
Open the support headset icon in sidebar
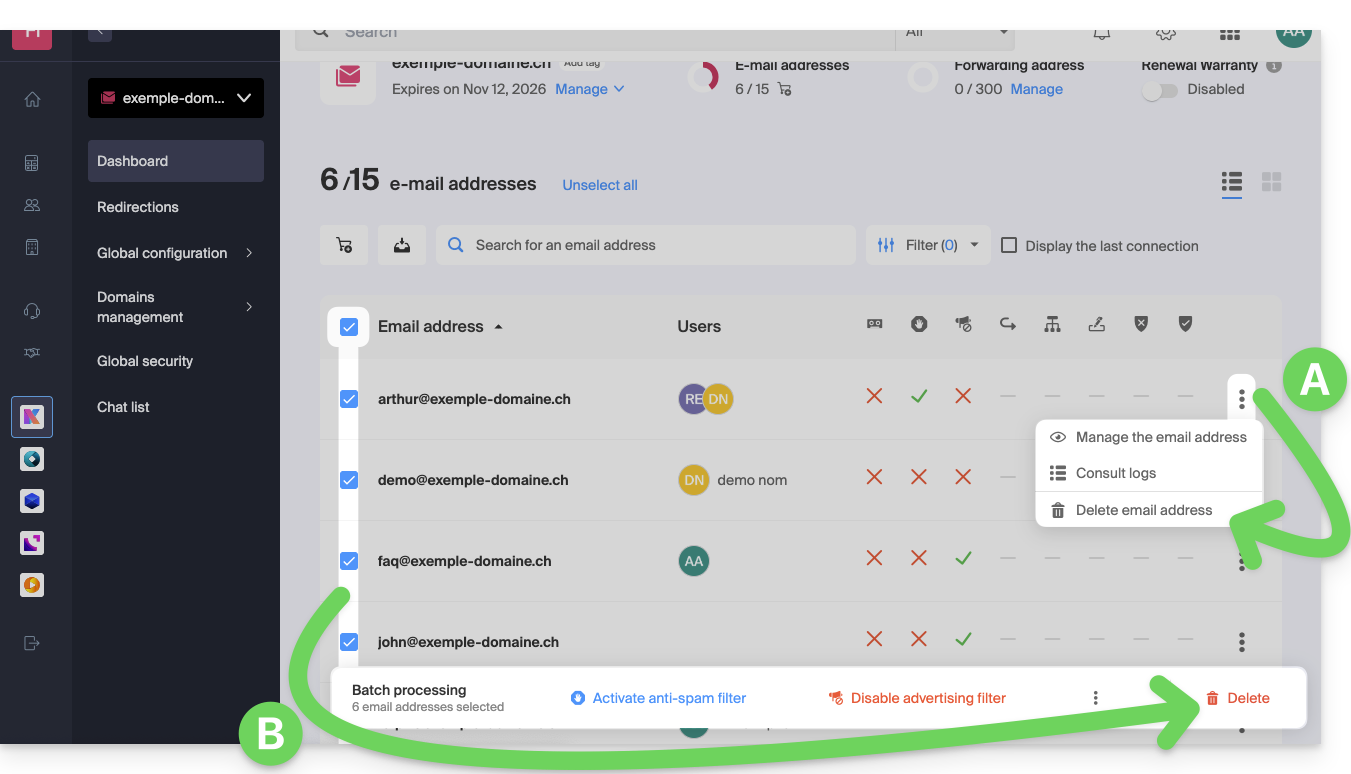[32, 311]
